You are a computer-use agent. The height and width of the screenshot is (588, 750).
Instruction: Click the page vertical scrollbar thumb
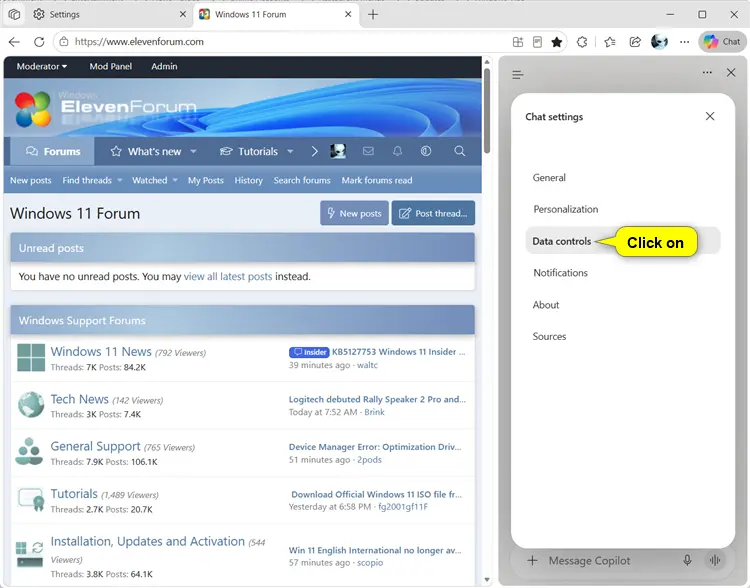487,111
